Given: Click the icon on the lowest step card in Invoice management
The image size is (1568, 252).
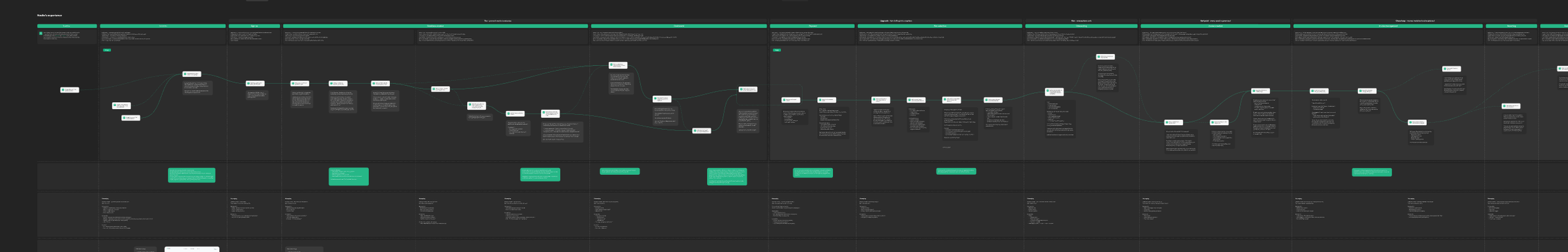Looking at the screenshot, I should click(1411, 122).
